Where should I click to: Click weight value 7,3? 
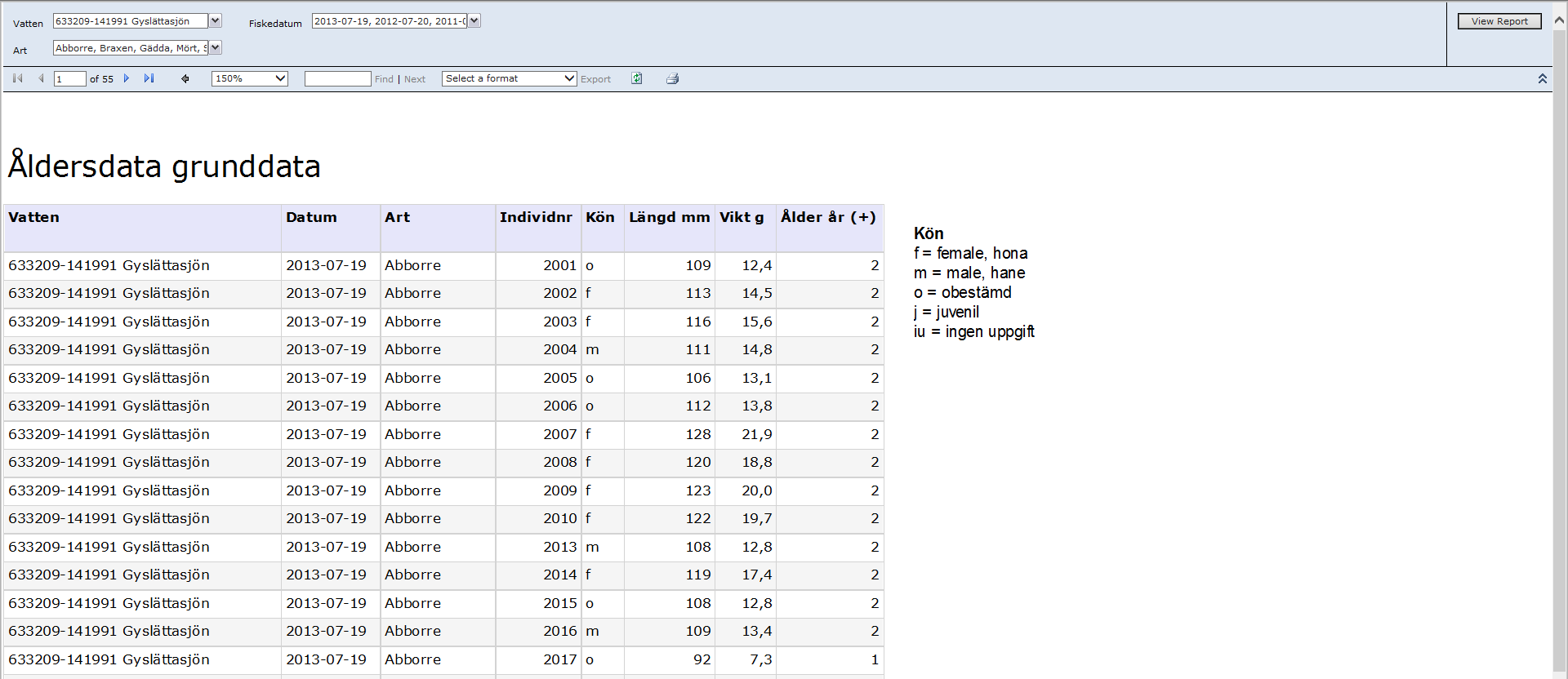pos(761,659)
